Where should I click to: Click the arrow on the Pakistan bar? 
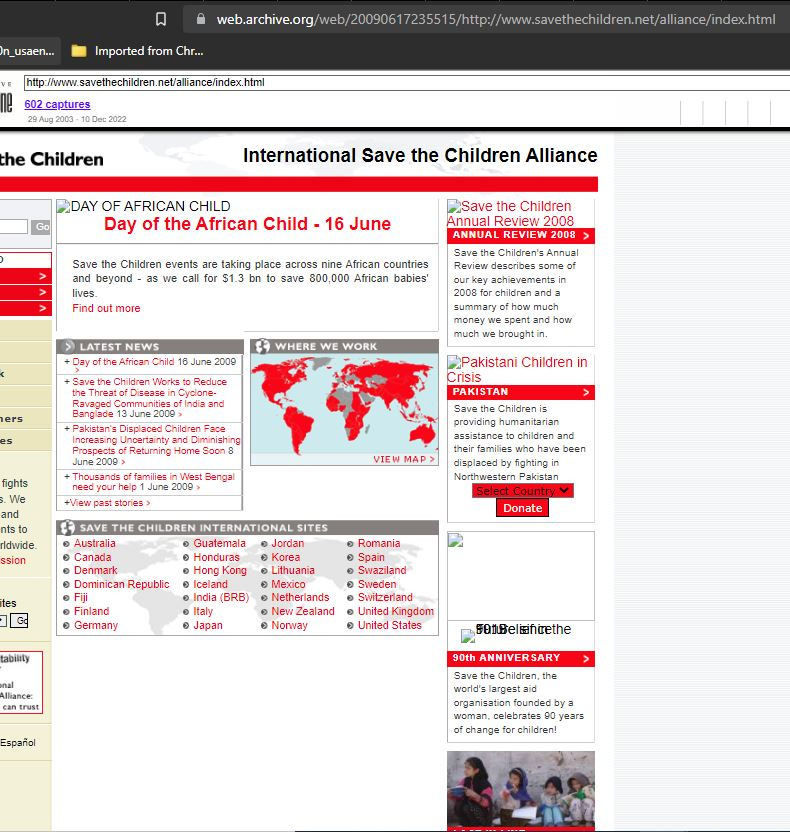586,392
